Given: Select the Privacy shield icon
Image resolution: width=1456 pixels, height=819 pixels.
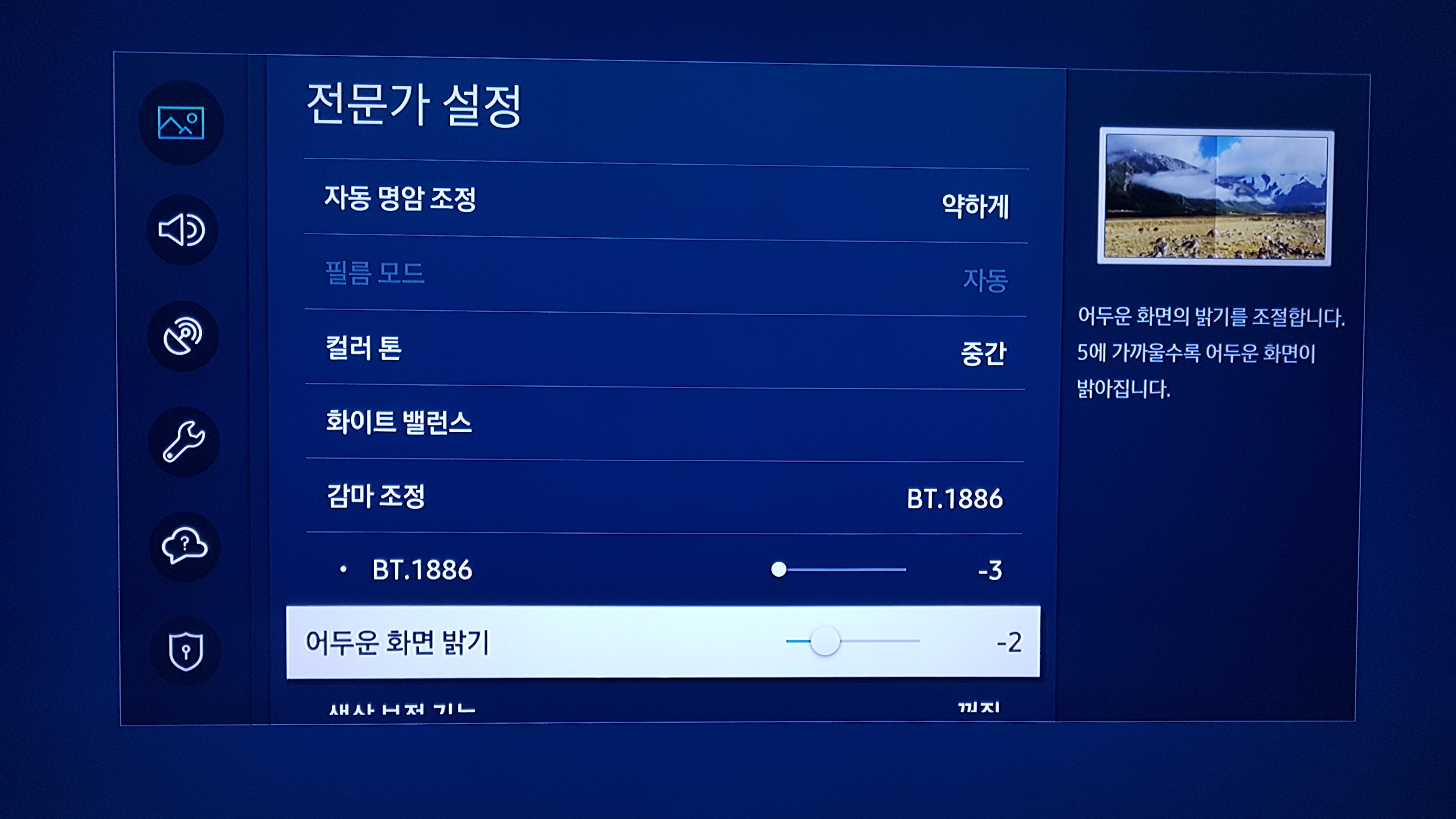Looking at the screenshot, I should (x=185, y=651).
